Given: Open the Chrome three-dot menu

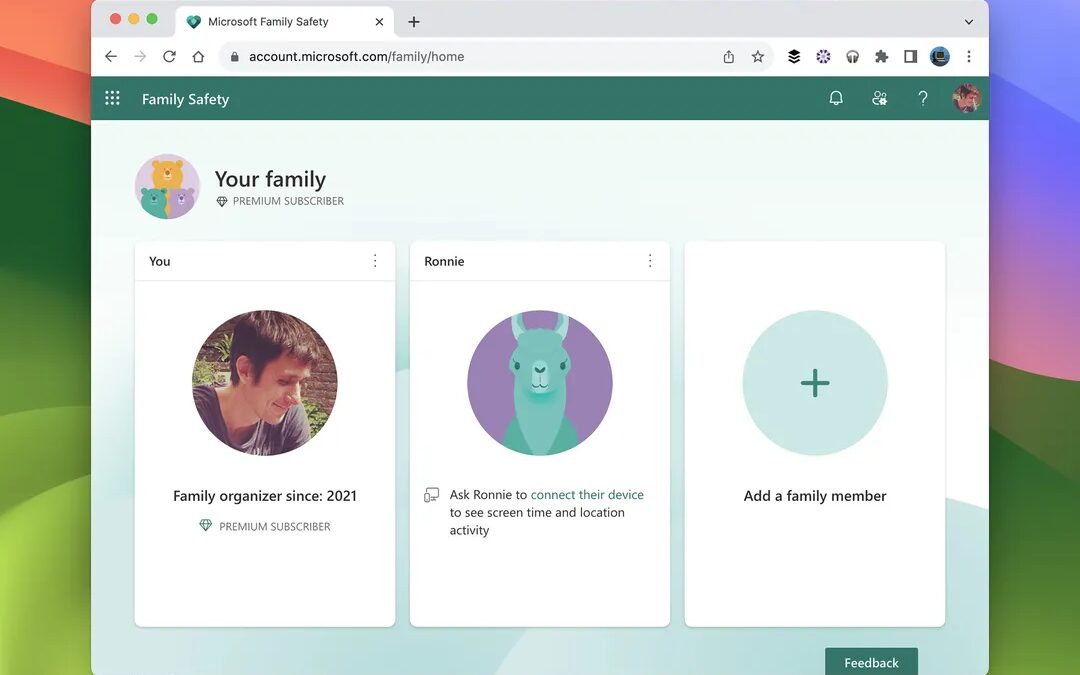Looking at the screenshot, I should click(x=968, y=57).
